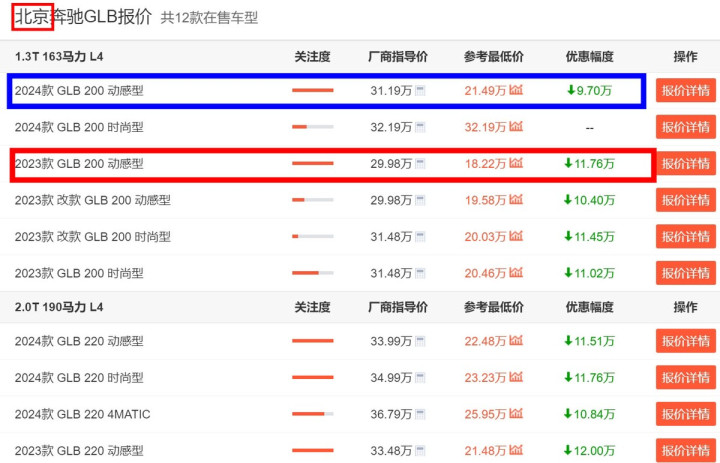This screenshot has height=463, width=720.
Task: View price trend chart icon next to 18.22万
Action: pyautogui.click(x=516, y=163)
